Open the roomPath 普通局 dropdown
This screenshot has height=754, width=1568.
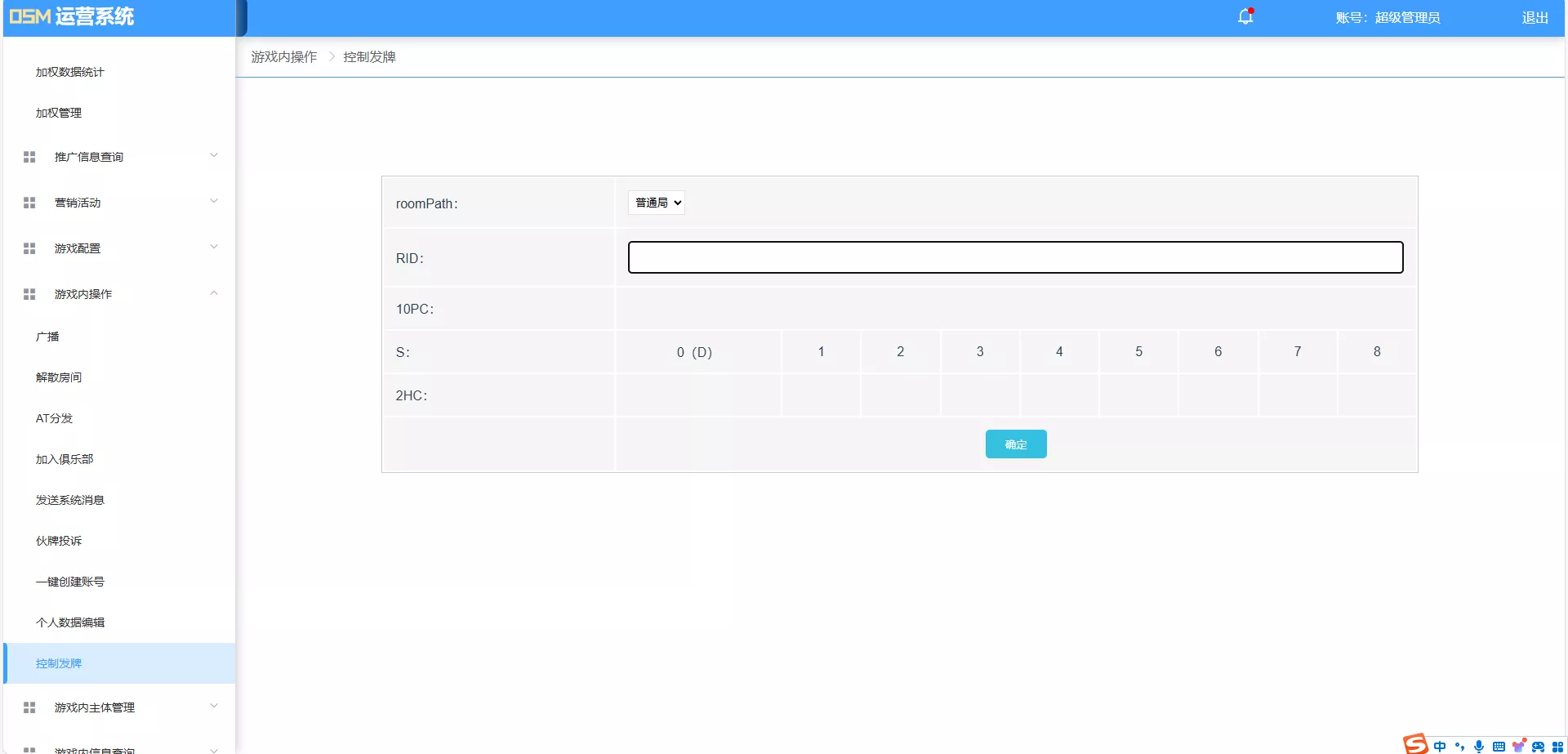pos(657,203)
